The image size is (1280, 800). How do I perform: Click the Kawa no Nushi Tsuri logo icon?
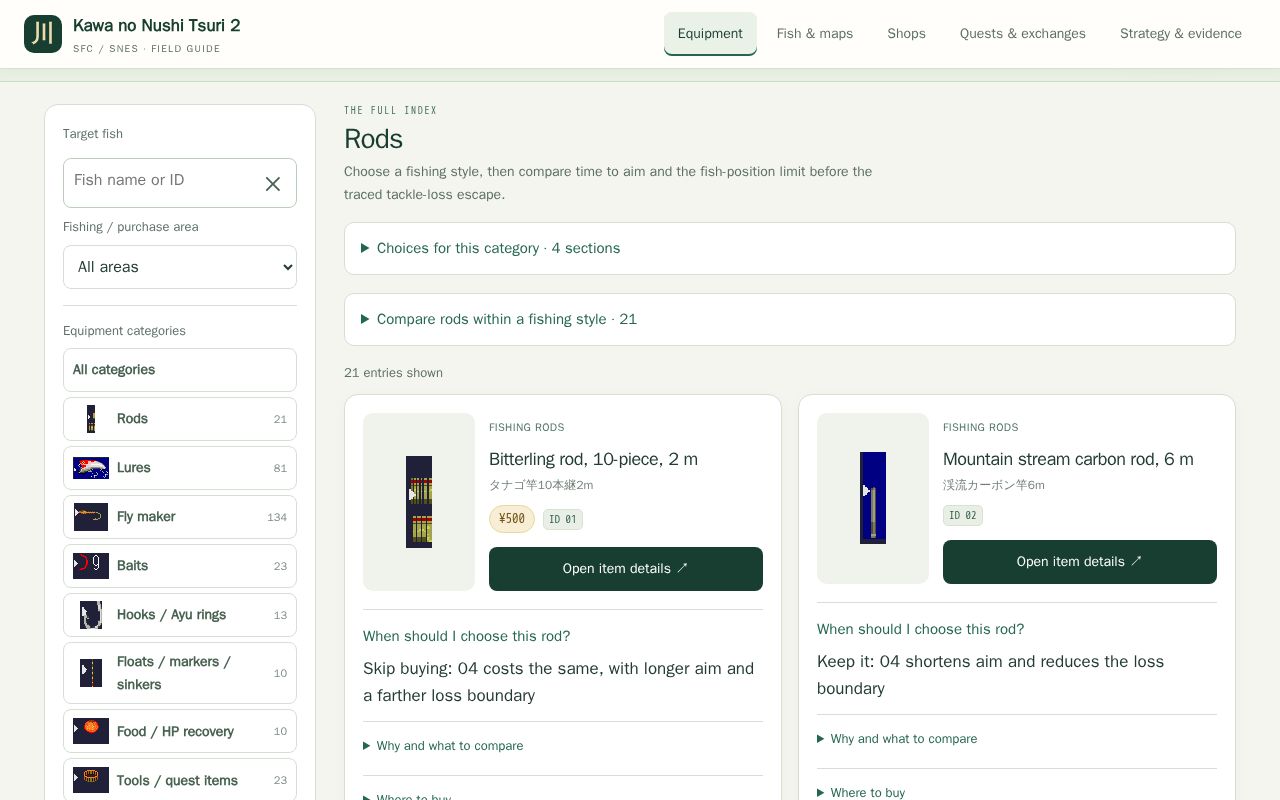43,34
